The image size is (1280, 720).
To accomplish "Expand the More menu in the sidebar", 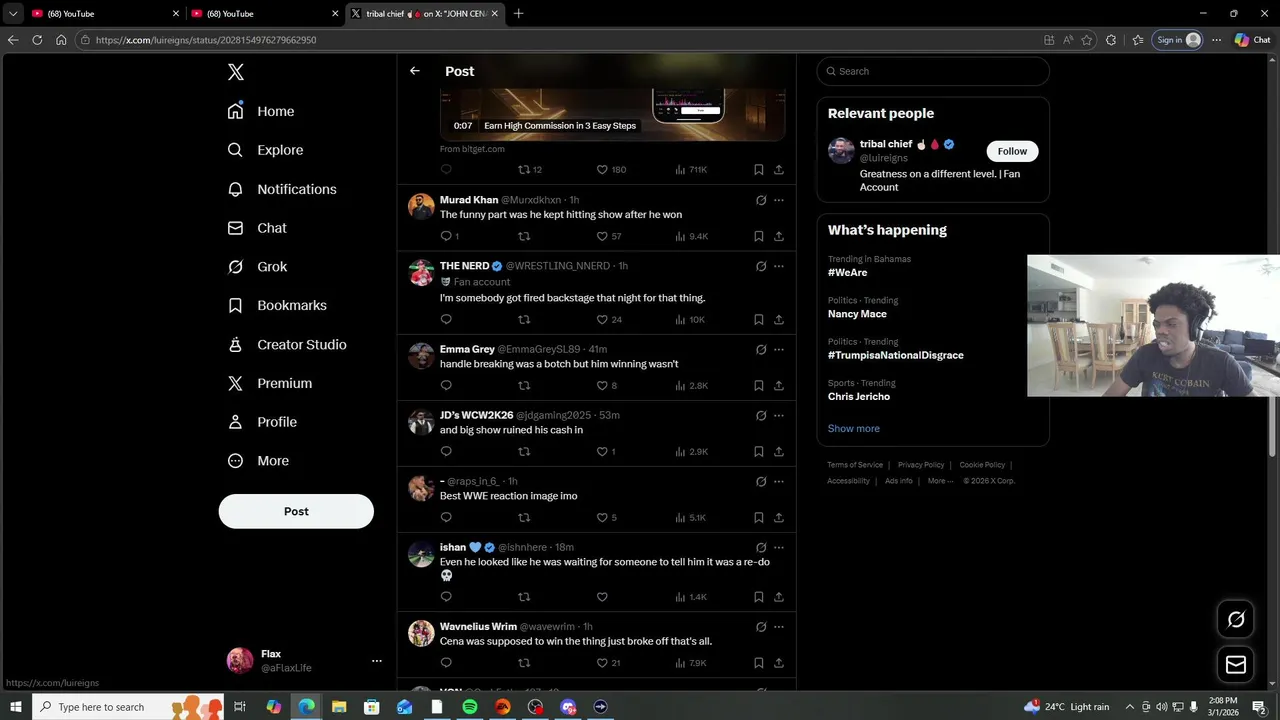I will click(x=258, y=461).
